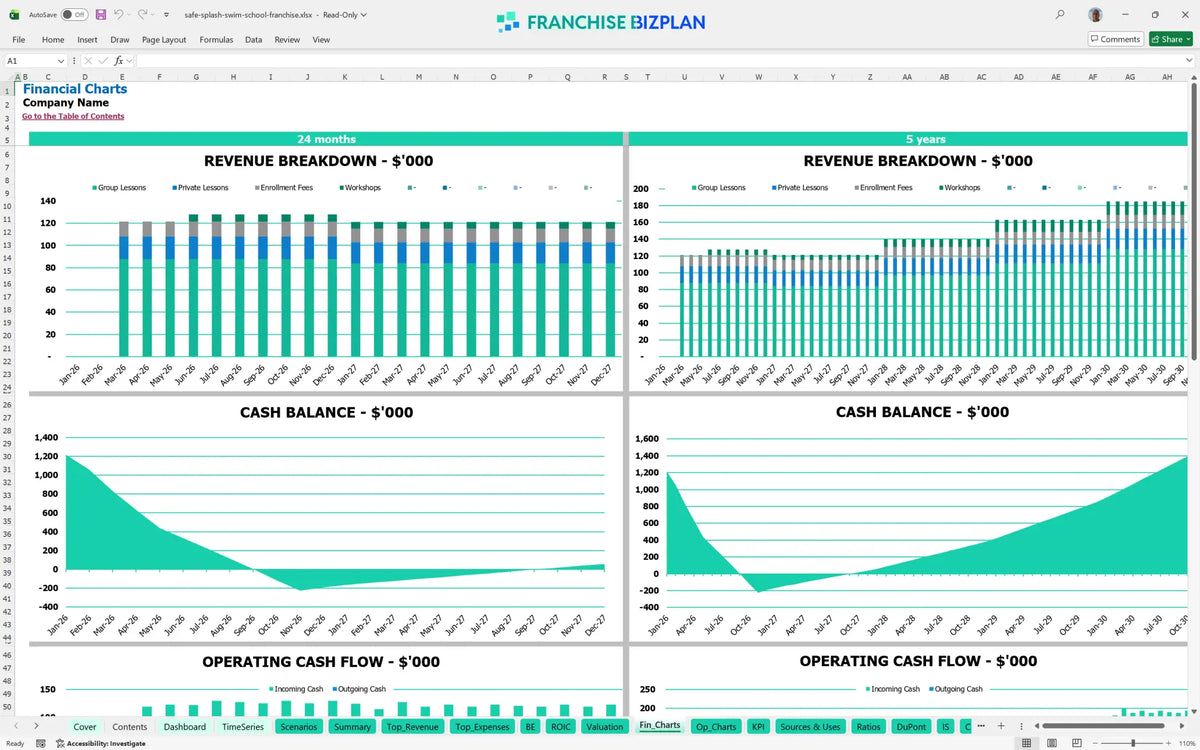This screenshot has width=1200, height=750.
Task: Click the Enter checkmark in formula bar
Action: 103,61
